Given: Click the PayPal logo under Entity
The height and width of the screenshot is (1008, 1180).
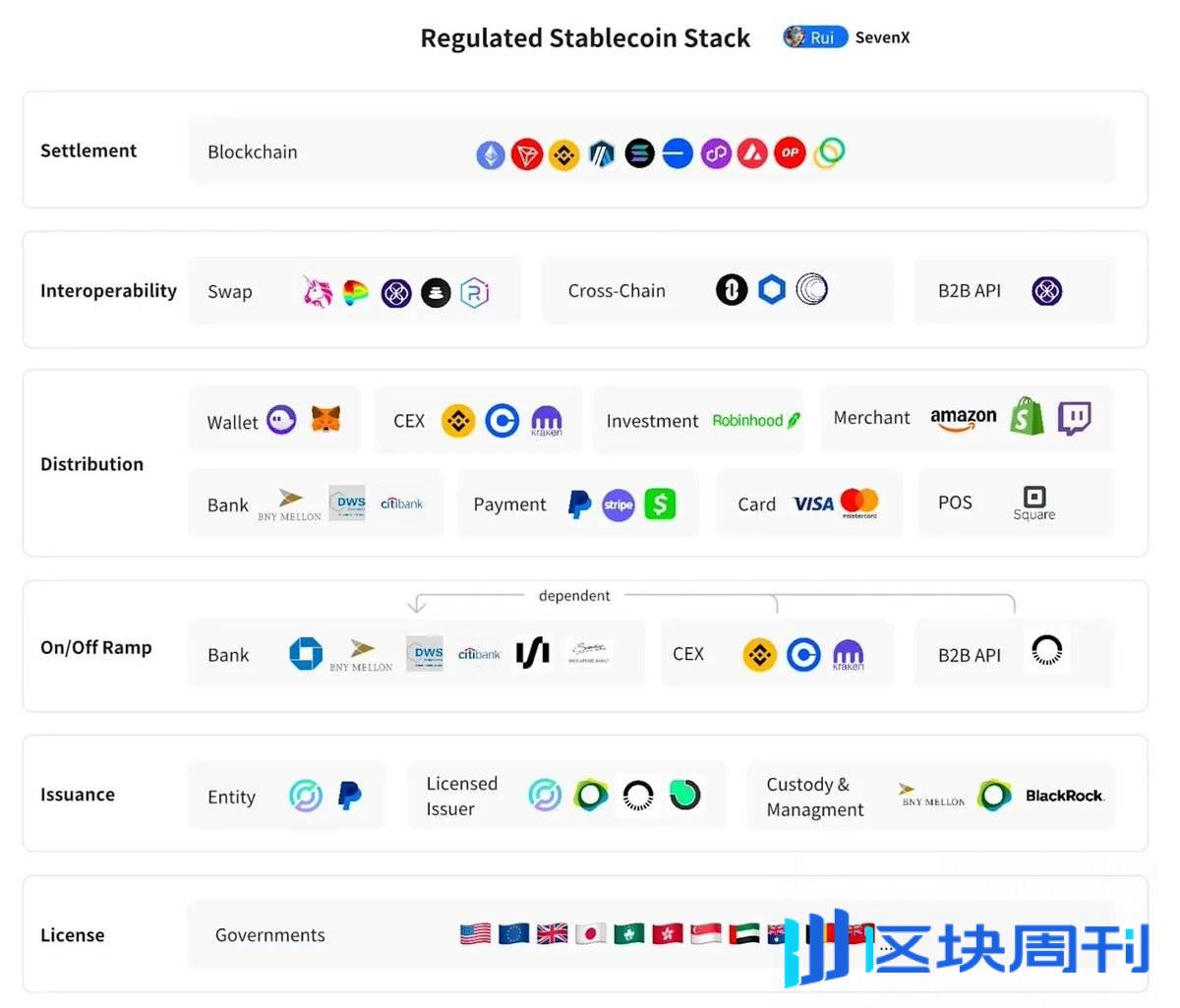Looking at the screenshot, I should [349, 795].
